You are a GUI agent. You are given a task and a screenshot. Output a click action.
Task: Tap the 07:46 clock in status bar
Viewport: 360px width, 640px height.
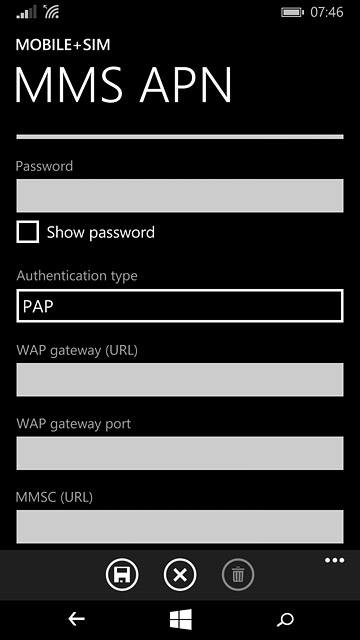[x=327, y=12]
